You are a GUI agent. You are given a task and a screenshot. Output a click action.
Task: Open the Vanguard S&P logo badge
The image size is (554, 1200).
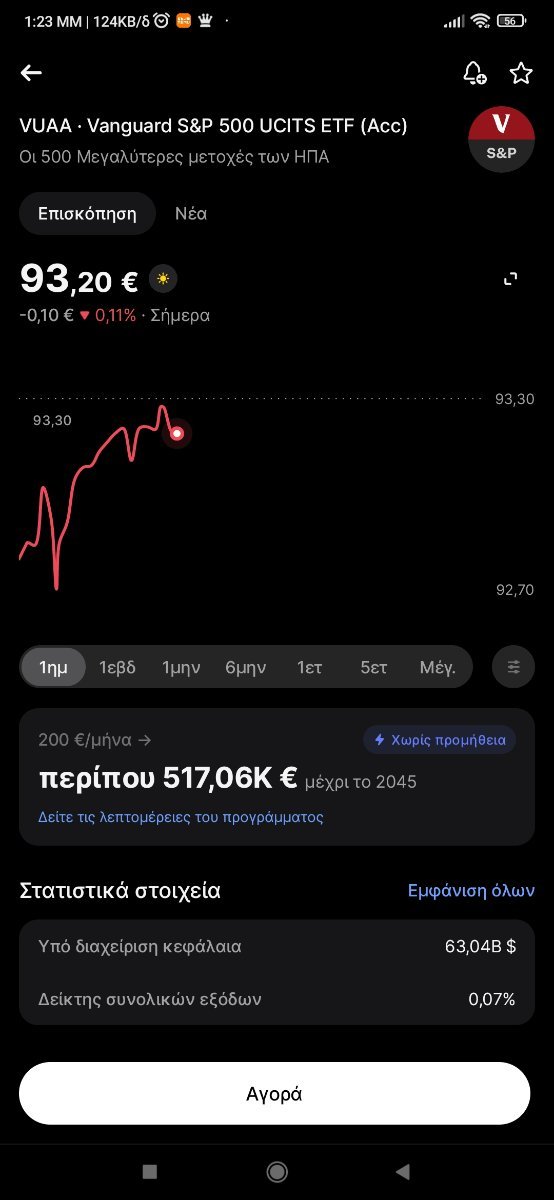click(501, 139)
